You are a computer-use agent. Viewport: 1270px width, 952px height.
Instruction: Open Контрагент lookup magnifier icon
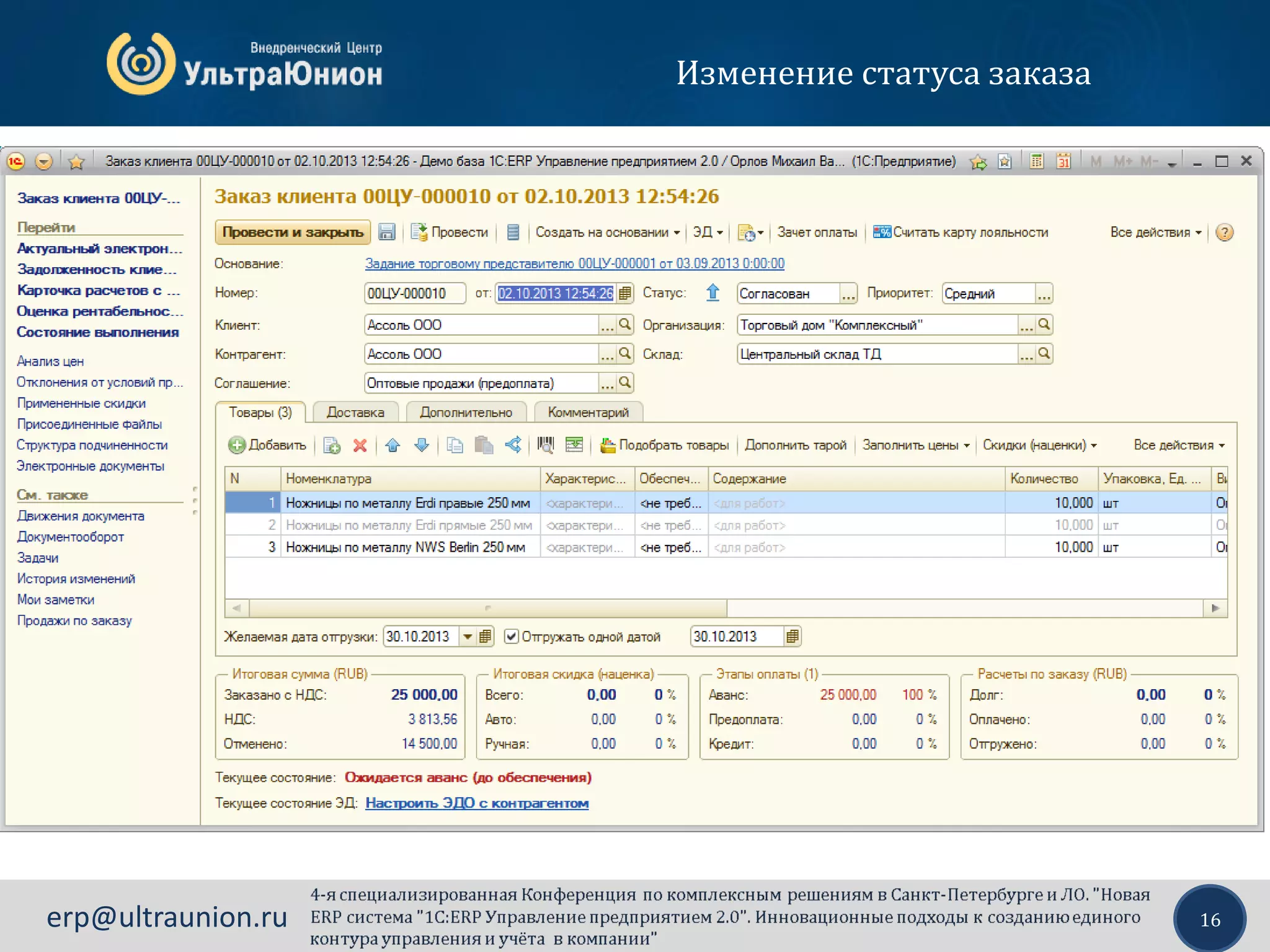pos(625,353)
